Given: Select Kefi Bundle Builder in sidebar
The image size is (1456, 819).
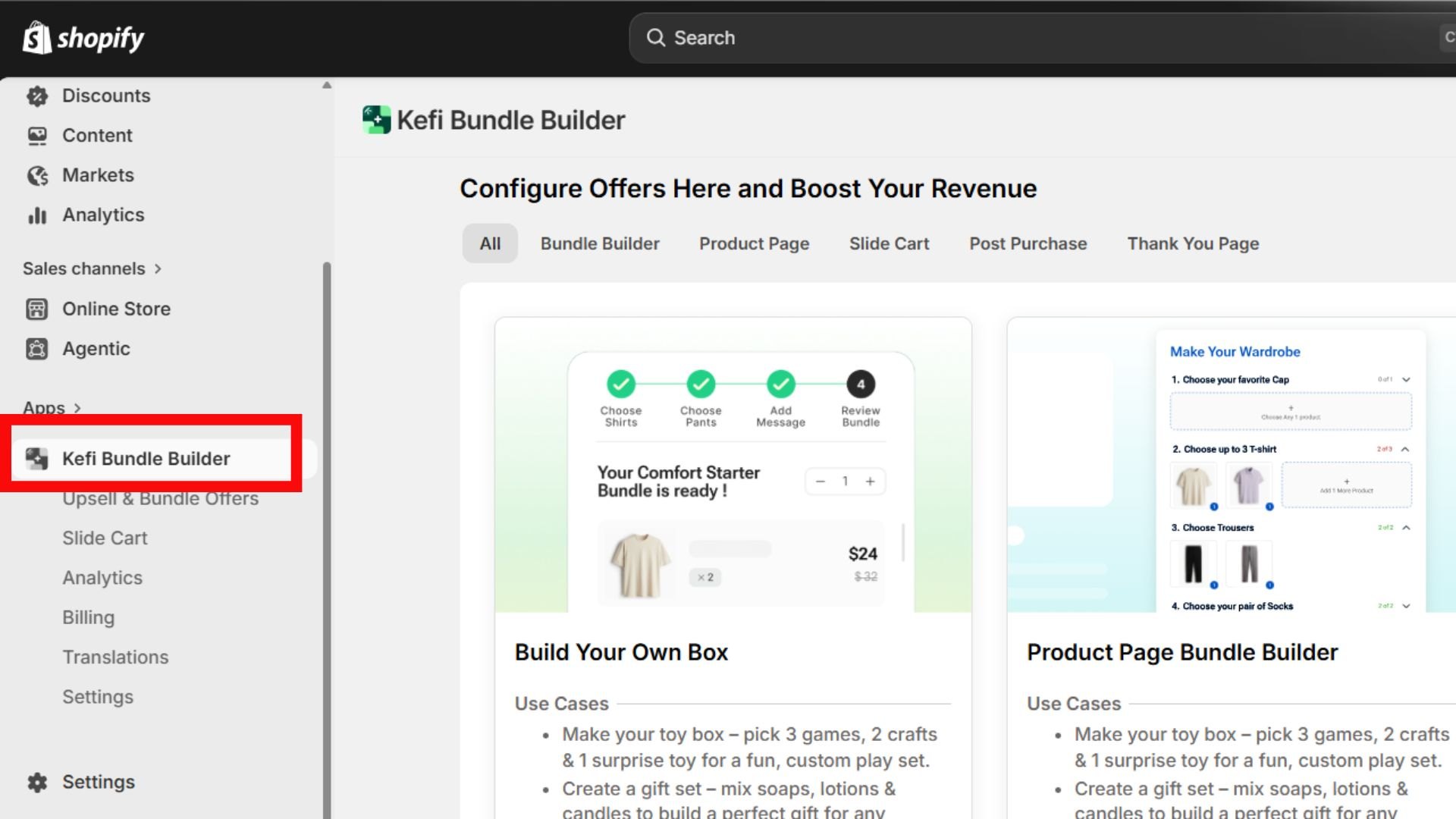Looking at the screenshot, I should pyautogui.click(x=146, y=459).
